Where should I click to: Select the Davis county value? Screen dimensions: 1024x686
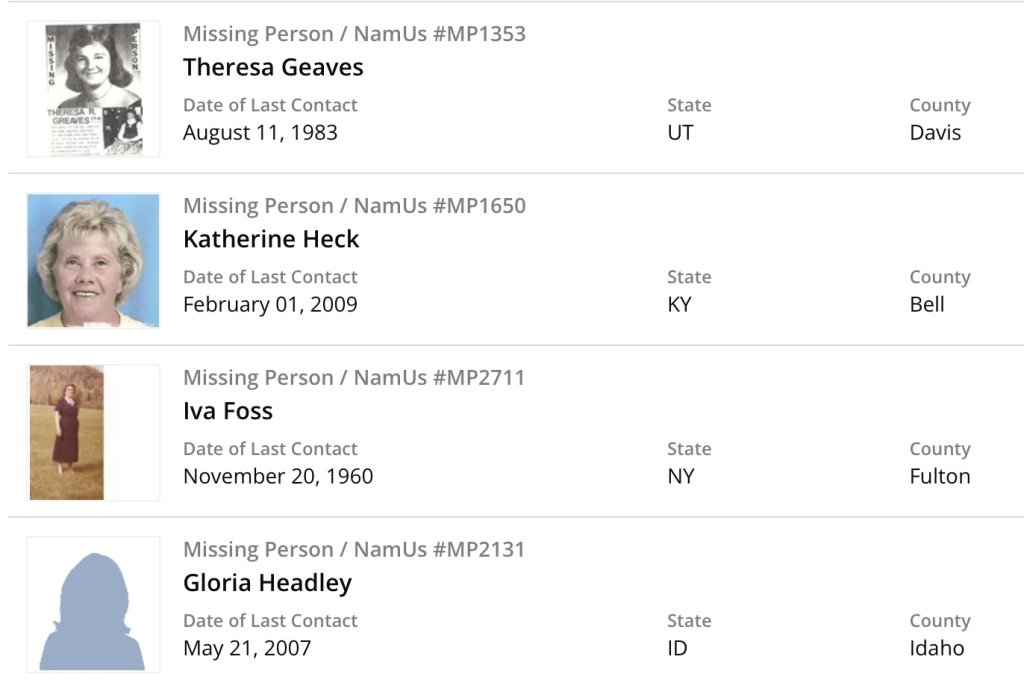point(935,132)
